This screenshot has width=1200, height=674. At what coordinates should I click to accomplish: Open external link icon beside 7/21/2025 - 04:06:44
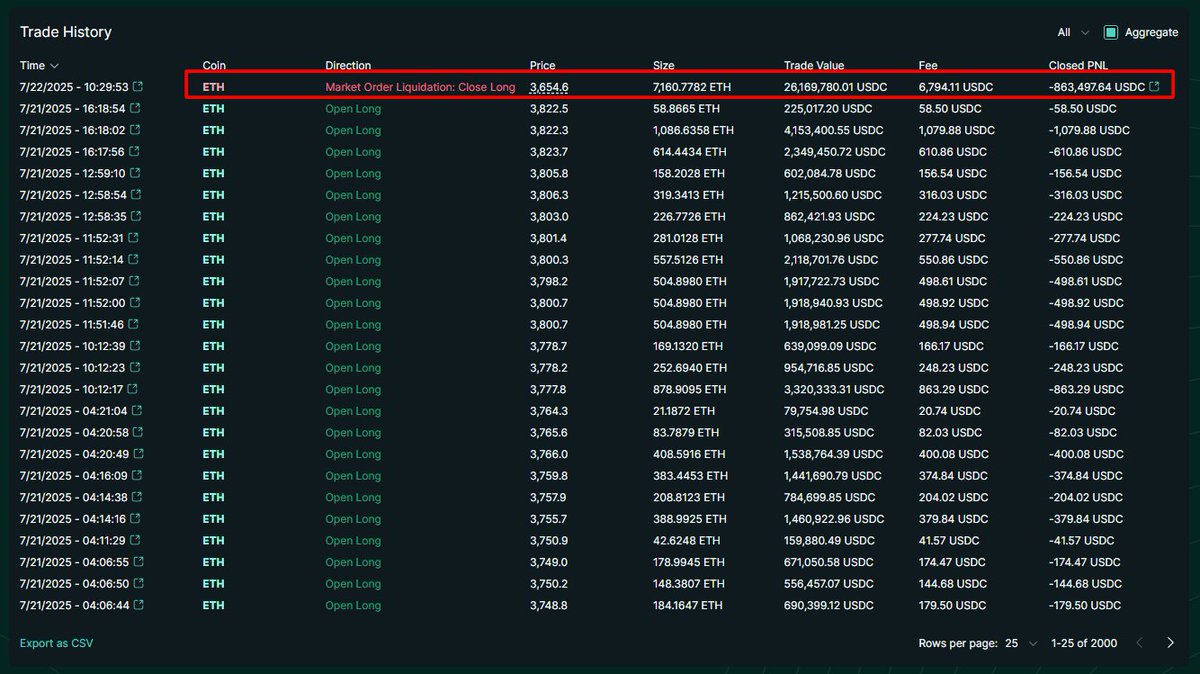137,605
